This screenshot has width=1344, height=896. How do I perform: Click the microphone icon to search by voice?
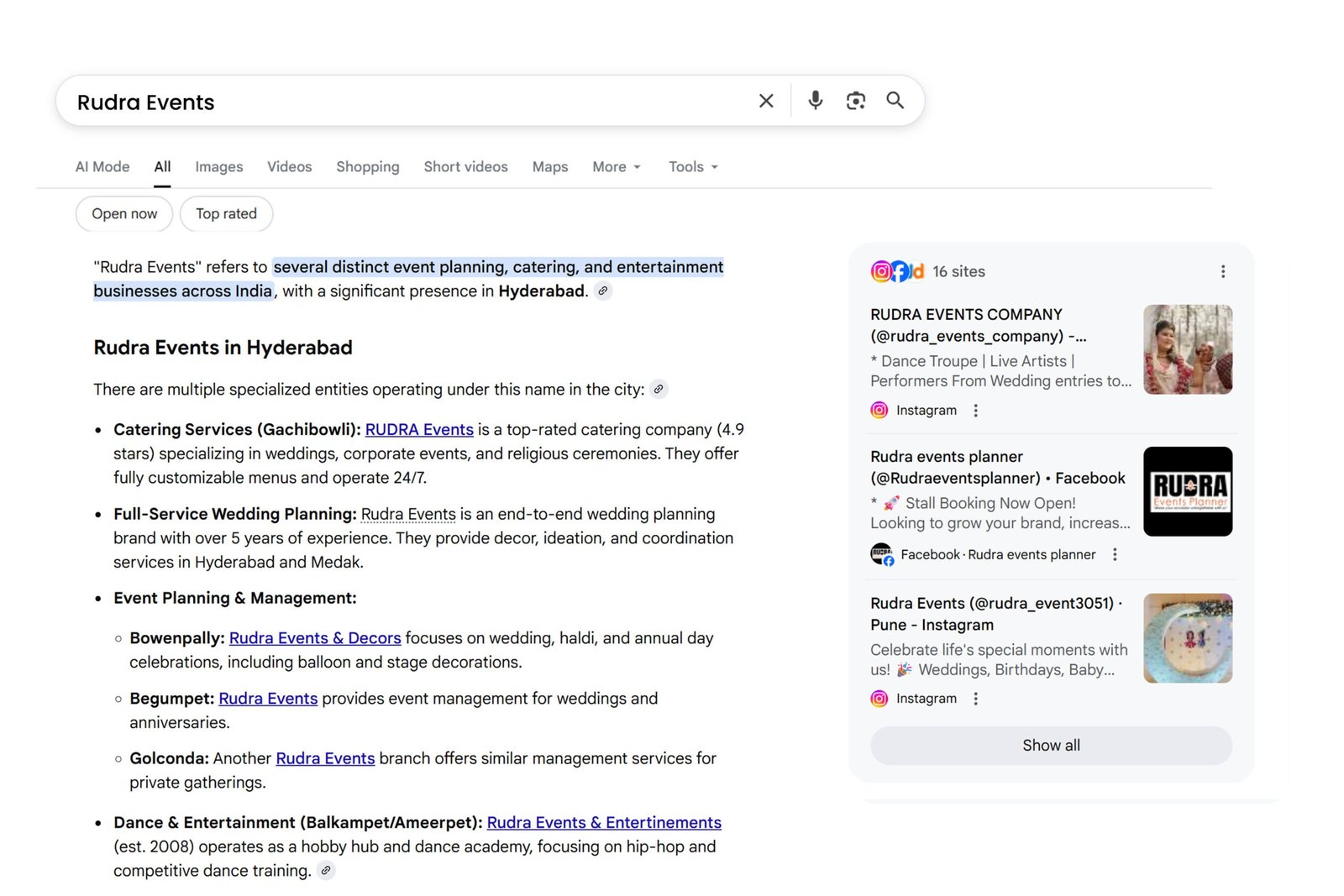pos(814,100)
